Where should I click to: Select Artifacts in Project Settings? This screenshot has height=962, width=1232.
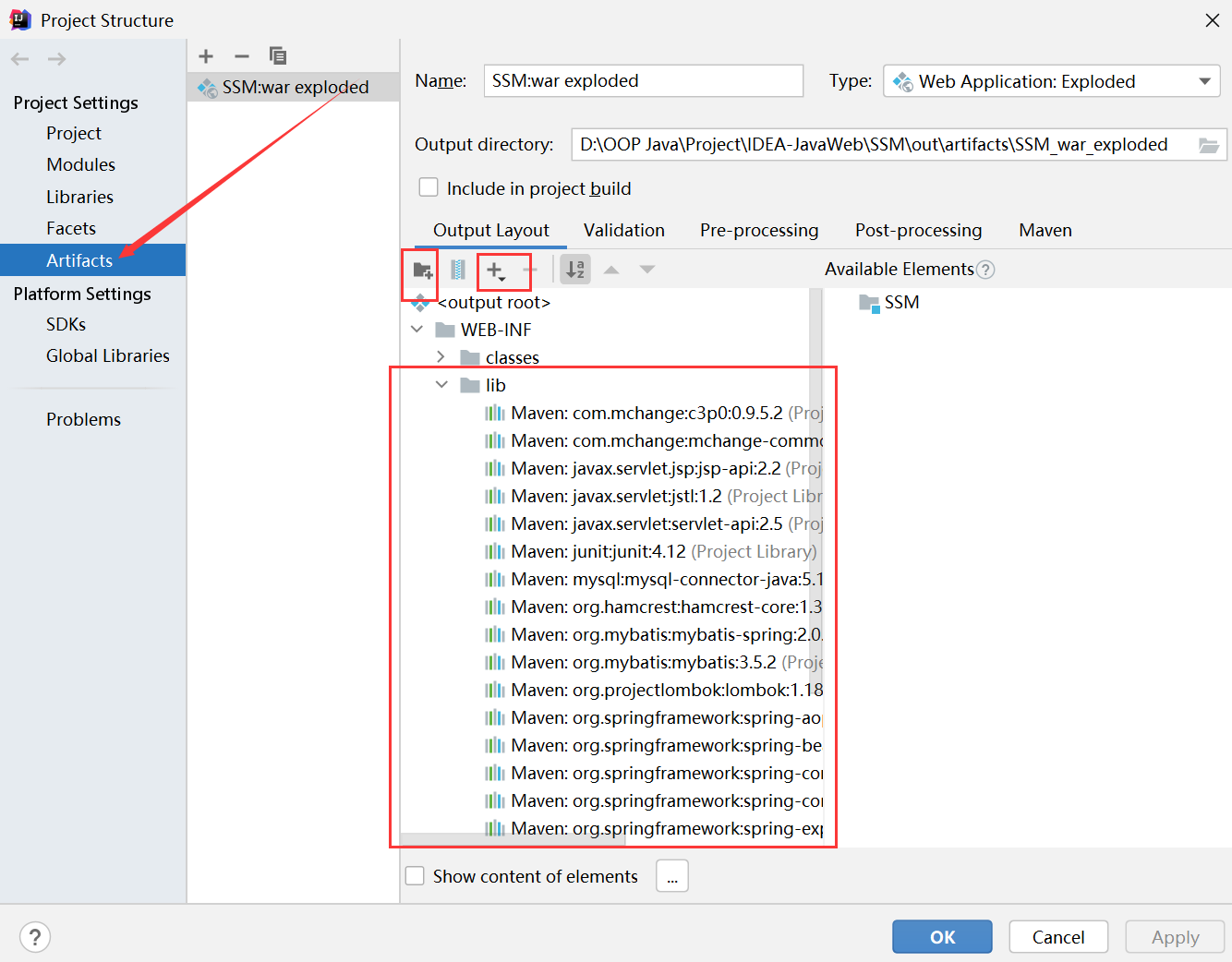click(92, 260)
